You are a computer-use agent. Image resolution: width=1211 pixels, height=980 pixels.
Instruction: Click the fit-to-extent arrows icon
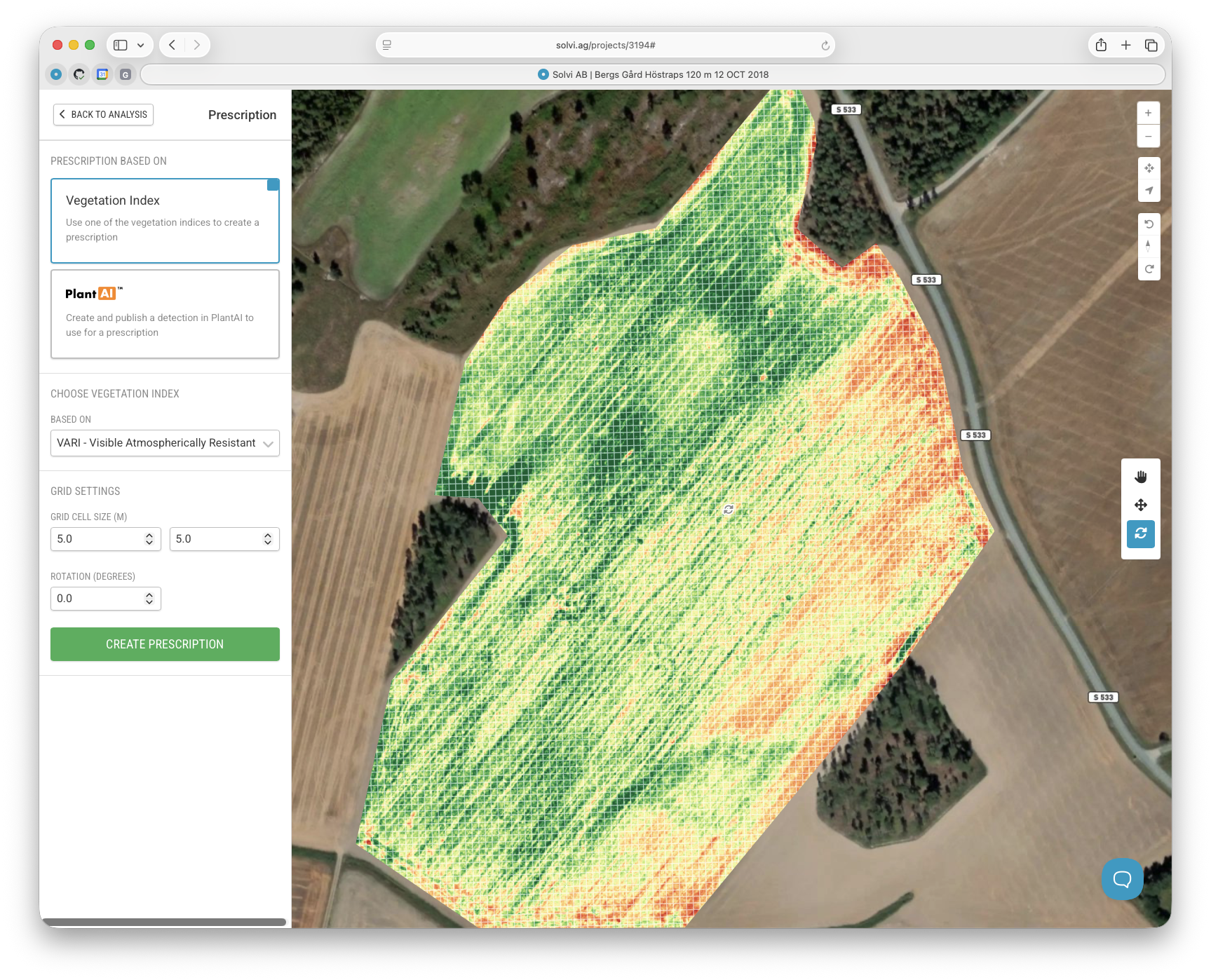pyautogui.click(x=1149, y=168)
